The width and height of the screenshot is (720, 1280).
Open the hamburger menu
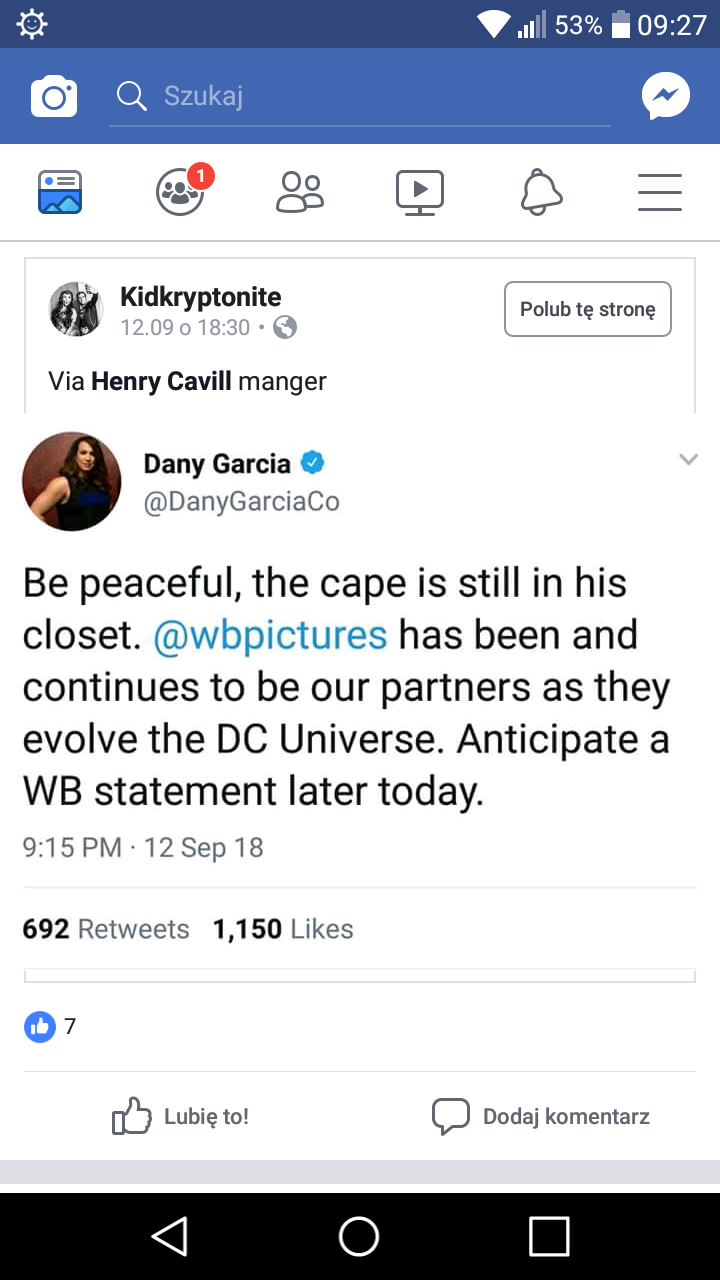[x=660, y=192]
